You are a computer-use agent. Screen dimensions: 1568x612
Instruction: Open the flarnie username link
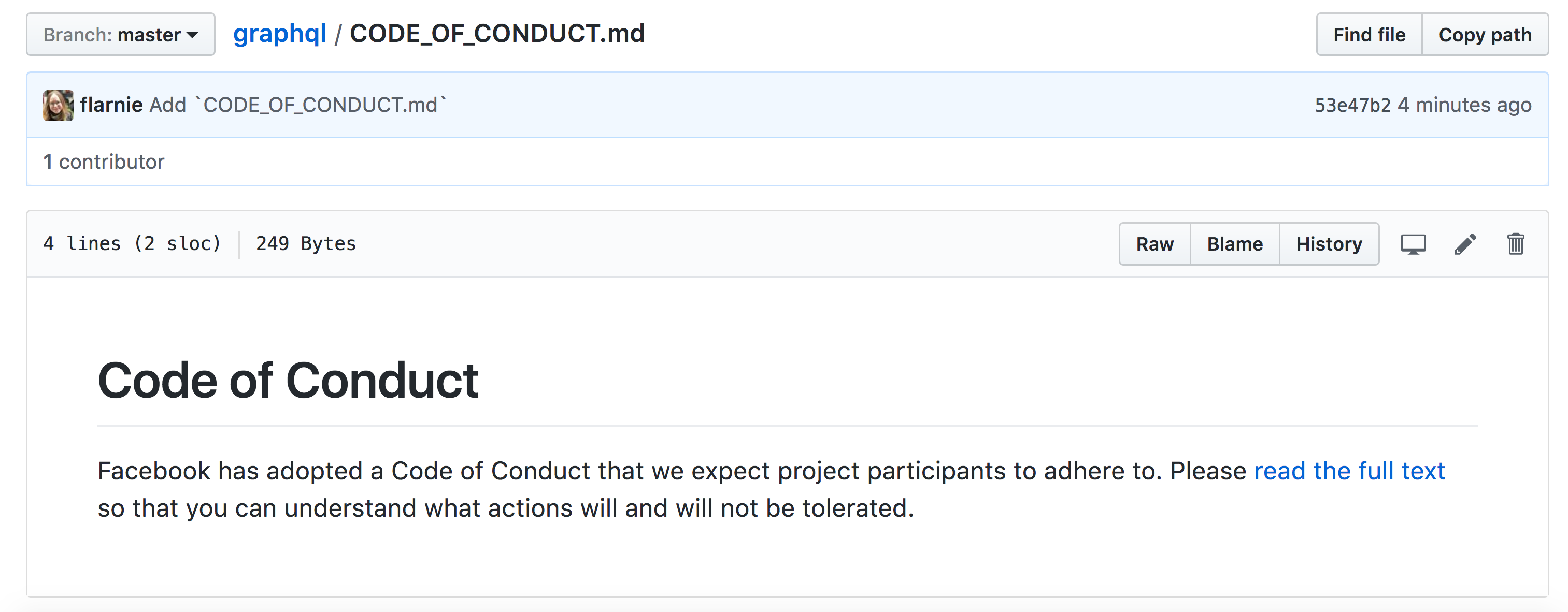[x=111, y=105]
